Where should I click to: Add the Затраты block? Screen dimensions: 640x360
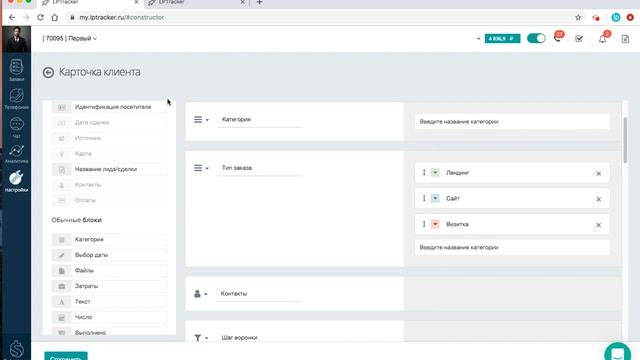[x=109, y=286]
